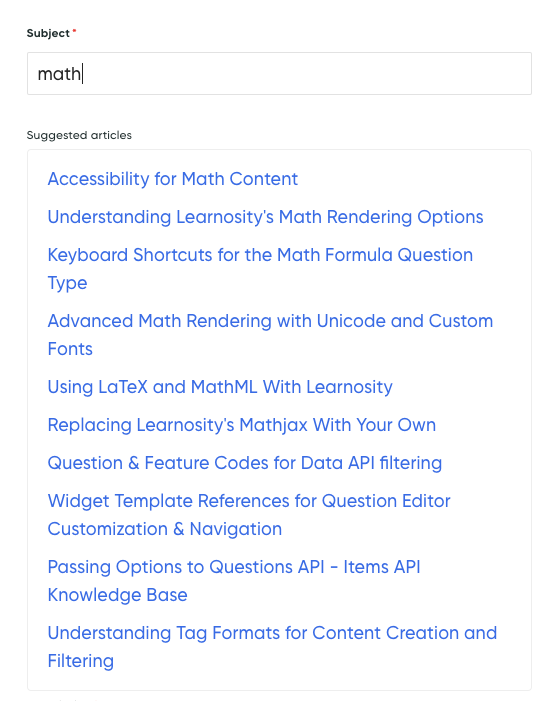558x701 pixels.
Task: Open Using LaTeX and MathML With Learnosity
Action: pos(220,387)
